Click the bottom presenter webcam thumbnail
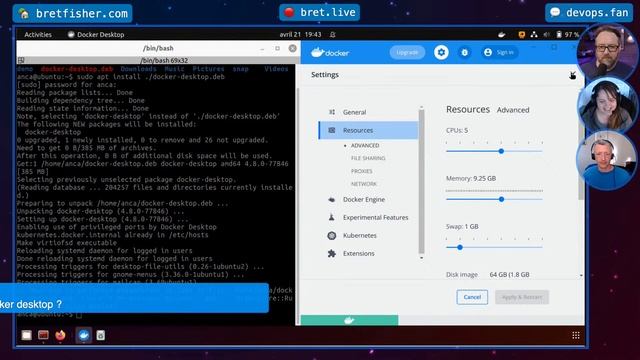Screen dimensions: 640x360 pyautogui.click(x=607, y=160)
